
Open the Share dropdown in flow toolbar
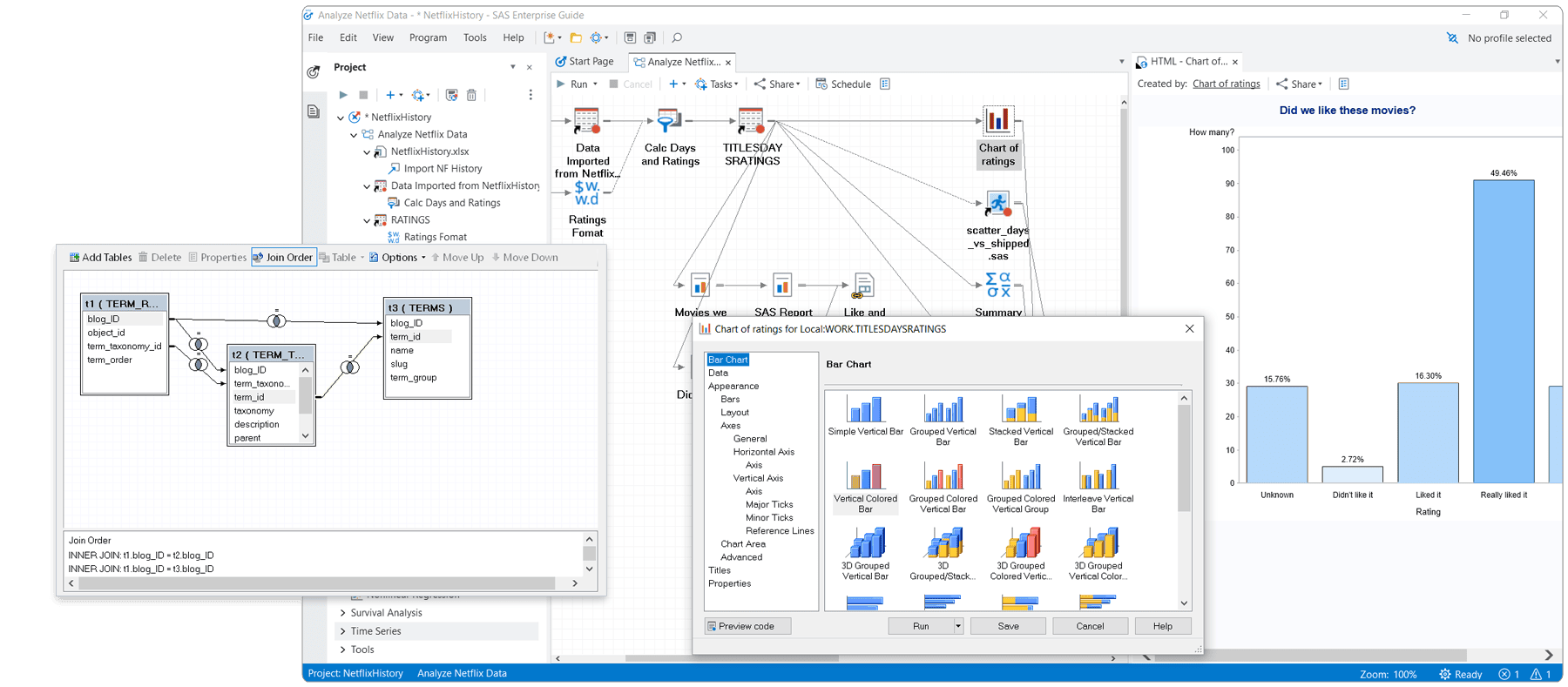(x=777, y=84)
